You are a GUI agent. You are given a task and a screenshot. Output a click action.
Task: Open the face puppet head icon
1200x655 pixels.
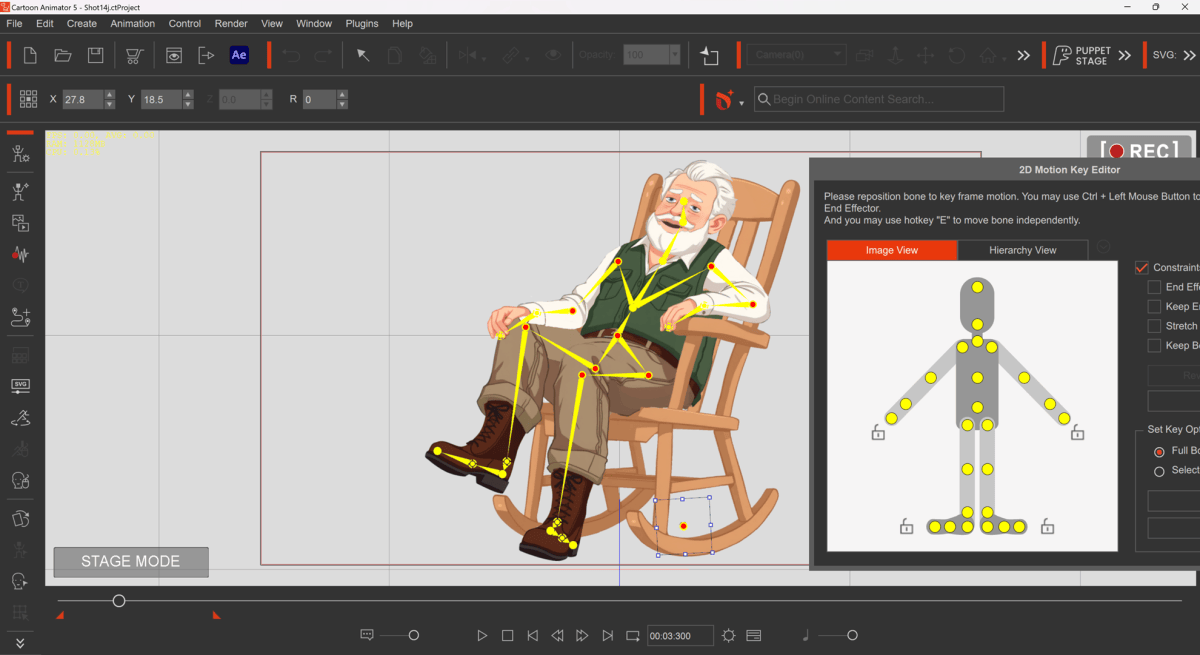(x=19, y=481)
